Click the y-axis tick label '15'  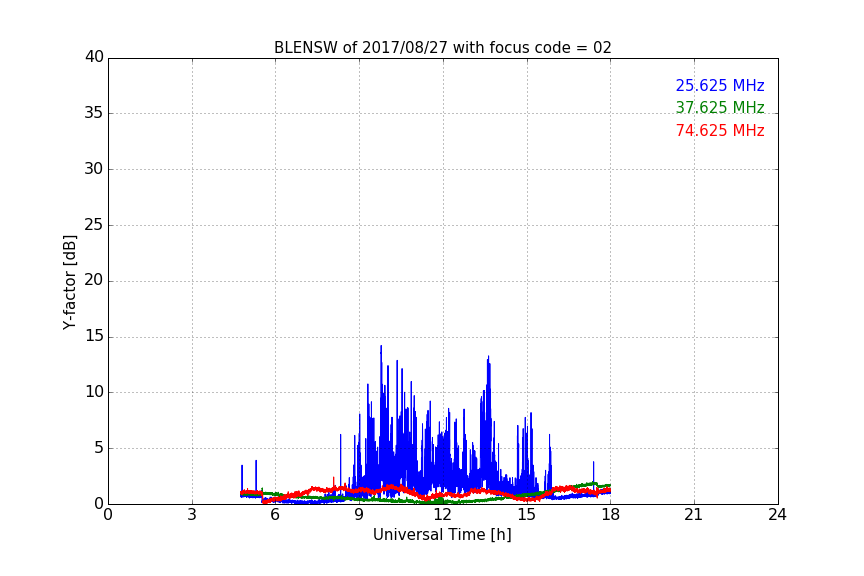click(94, 336)
